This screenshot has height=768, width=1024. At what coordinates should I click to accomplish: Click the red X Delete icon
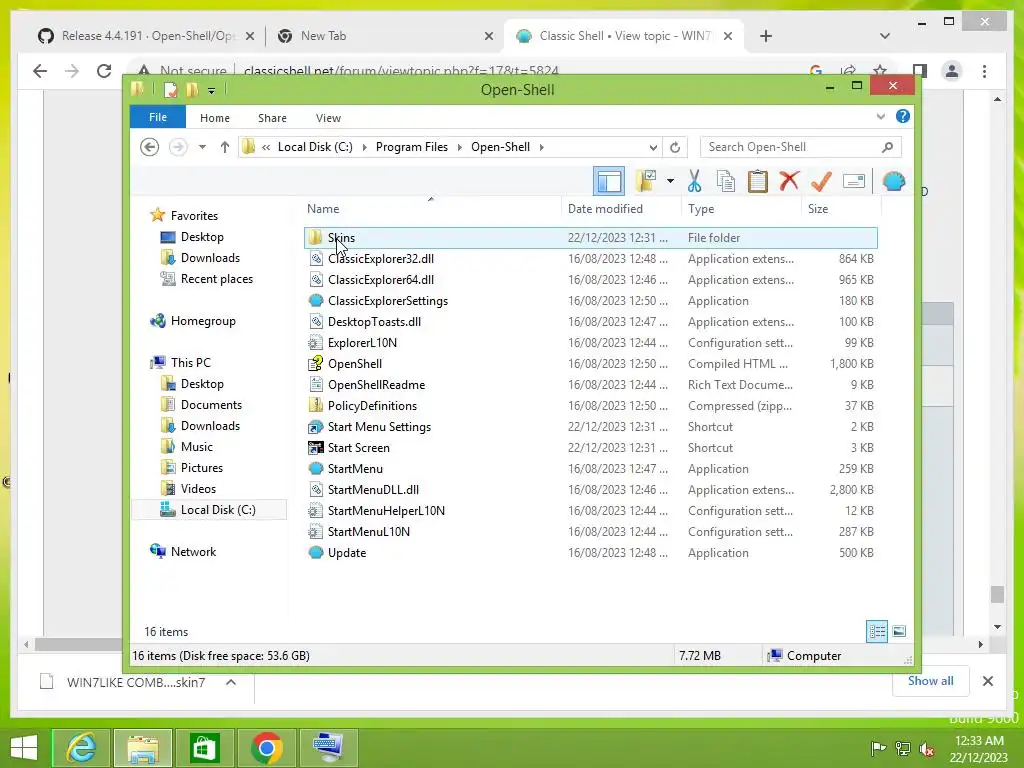tap(789, 181)
